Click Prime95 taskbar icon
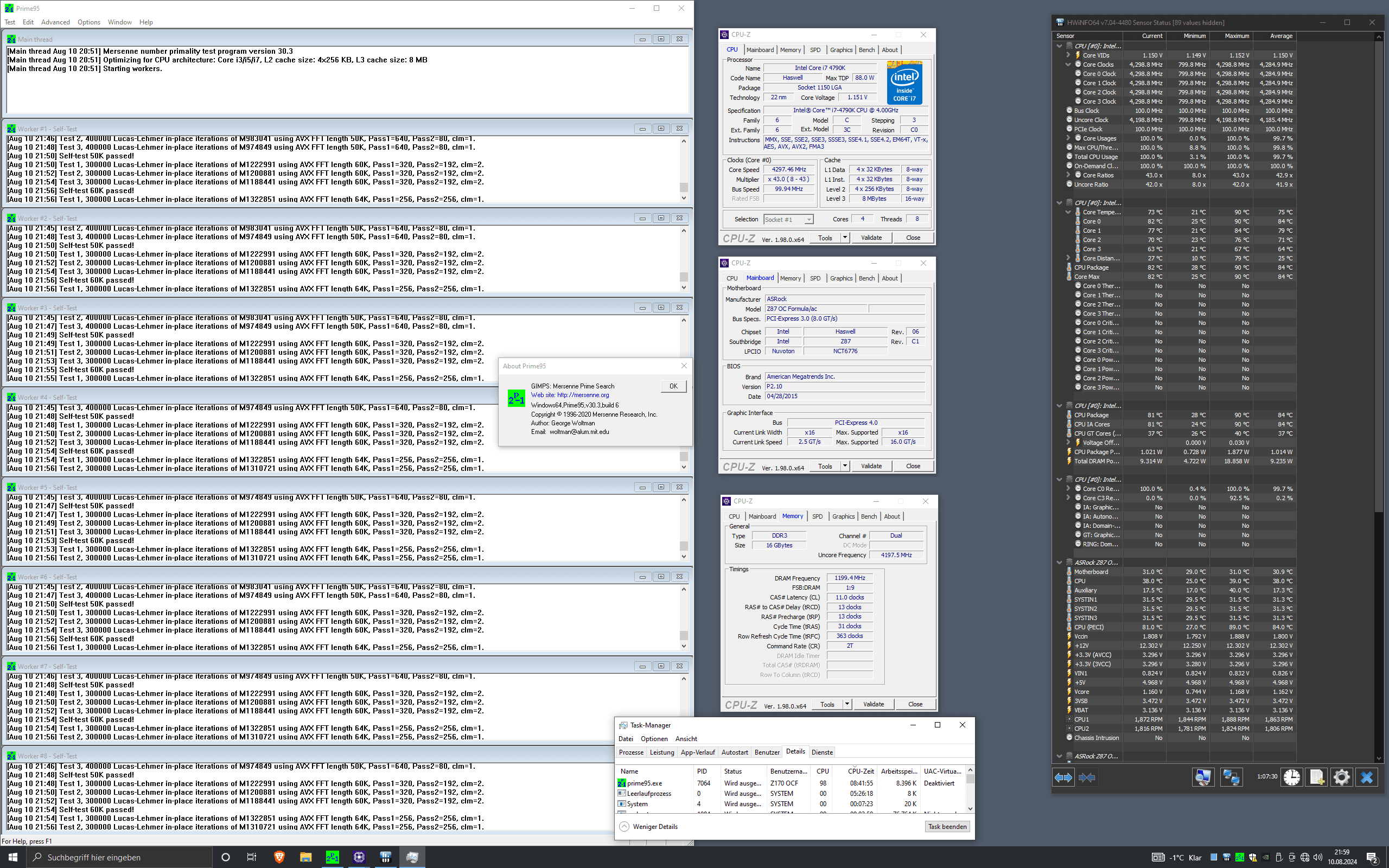Viewport: 1389px width, 868px height. click(x=332, y=857)
